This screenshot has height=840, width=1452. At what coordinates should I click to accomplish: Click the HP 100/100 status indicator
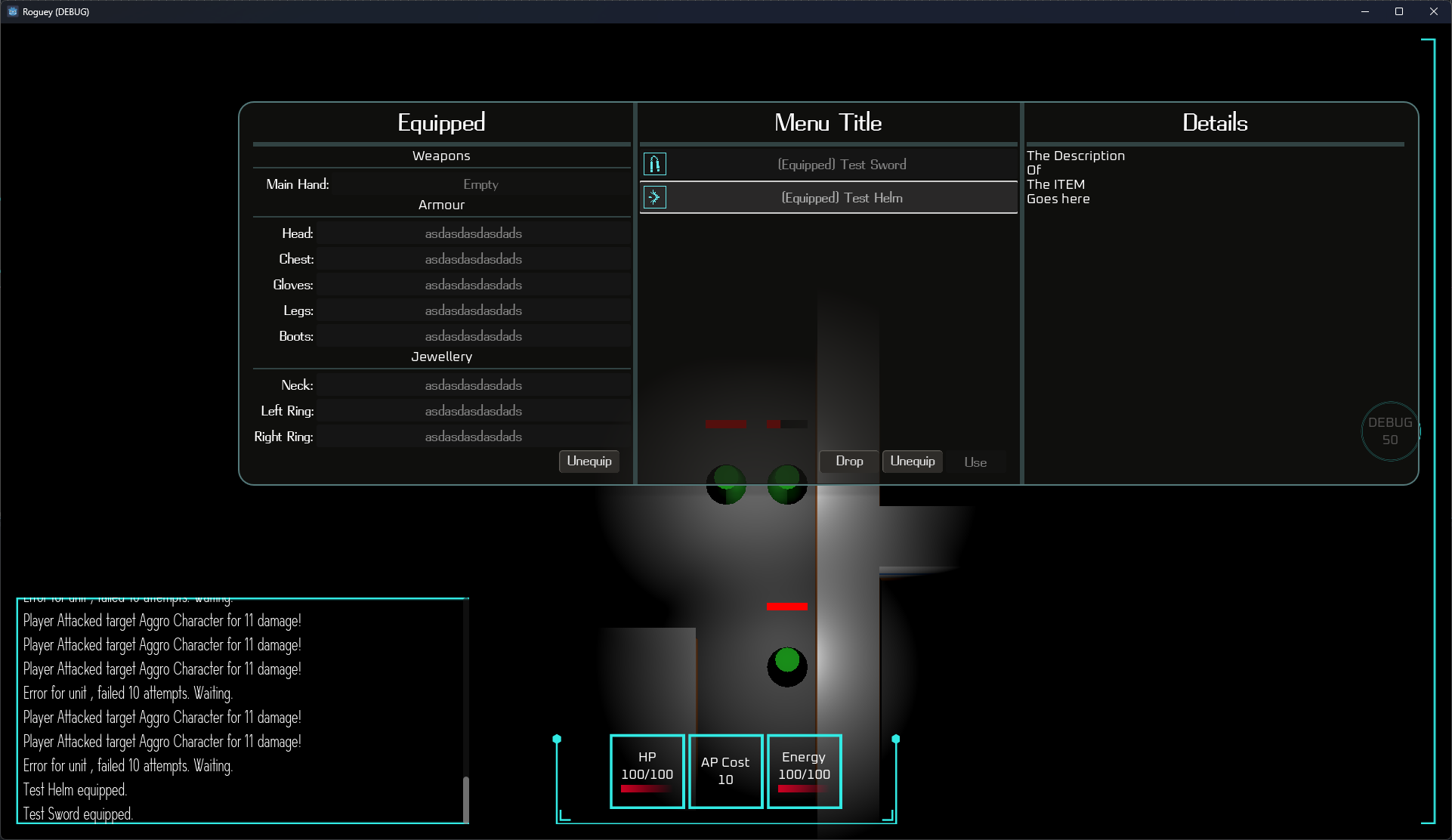[647, 771]
